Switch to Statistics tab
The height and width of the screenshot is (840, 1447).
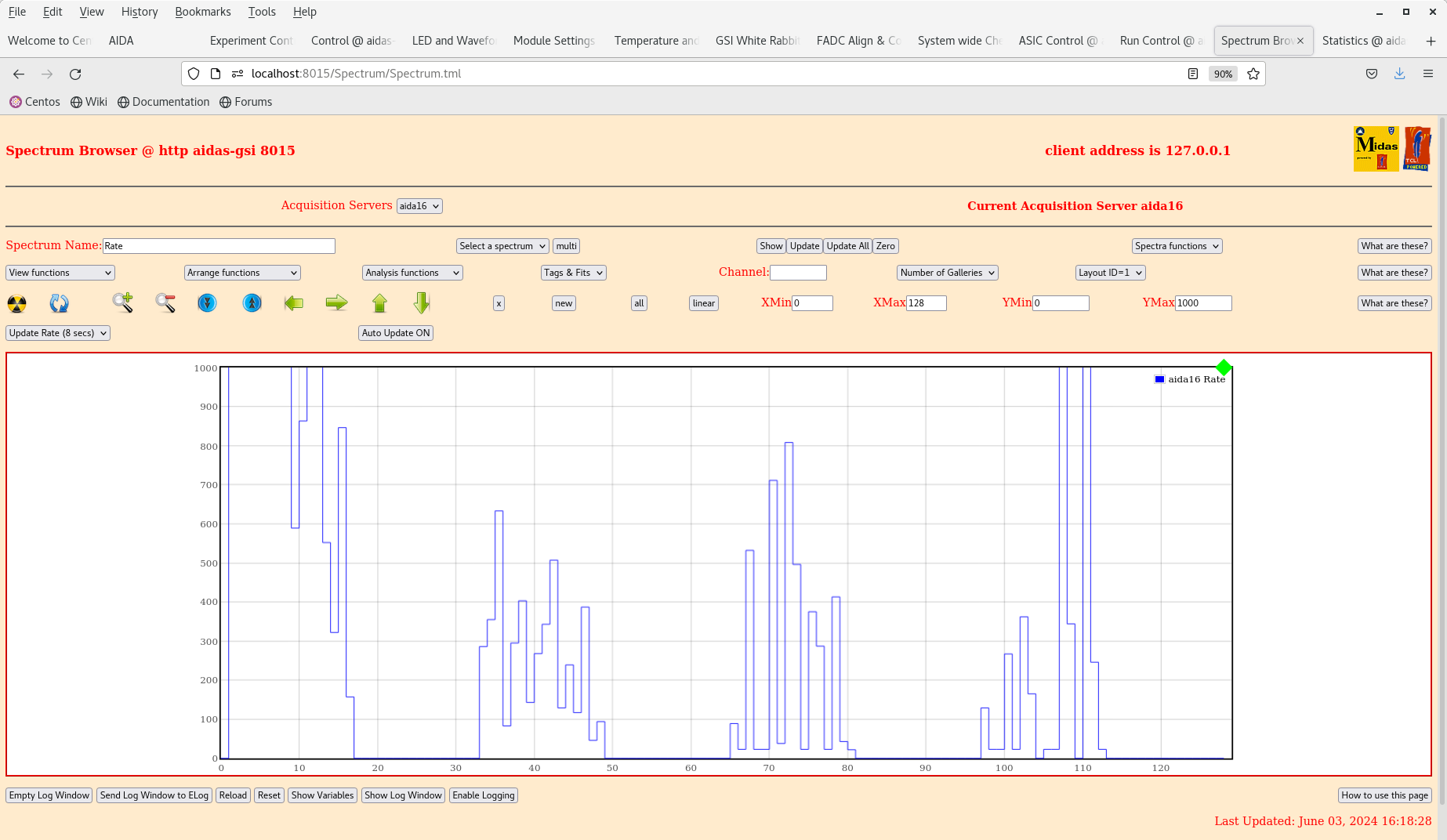[x=1364, y=41]
